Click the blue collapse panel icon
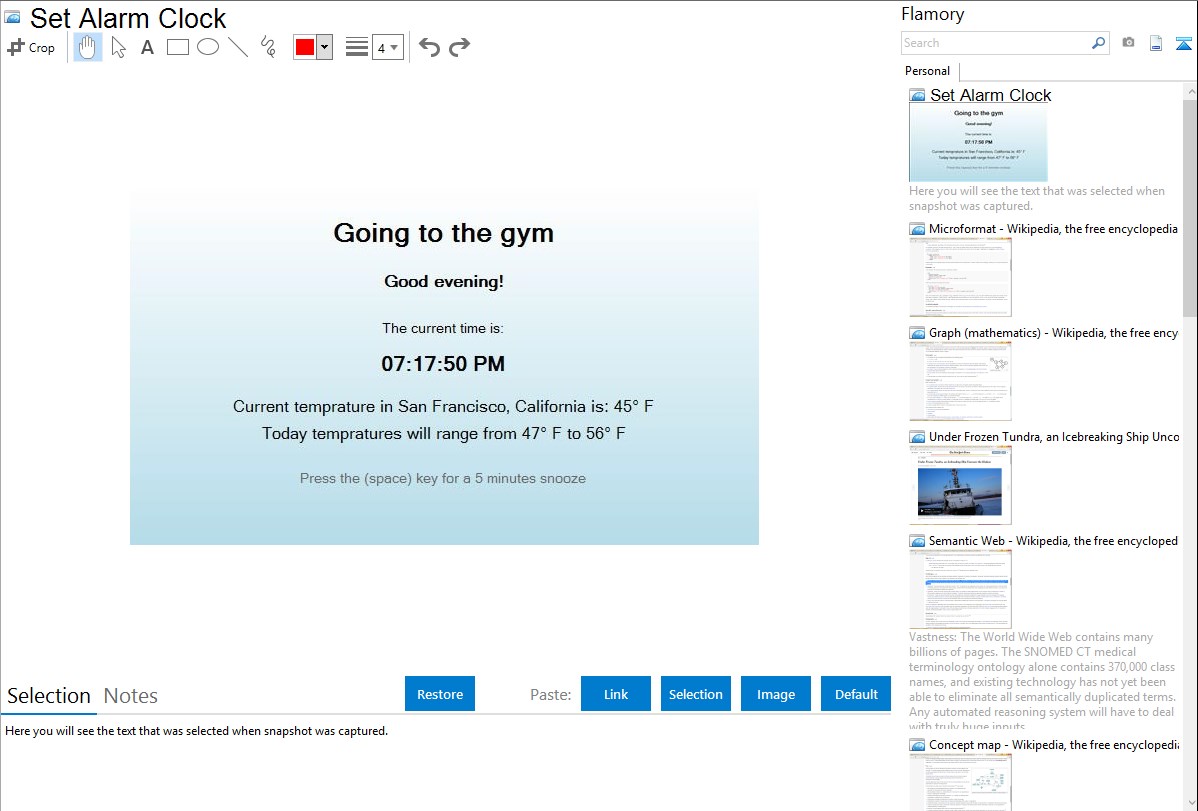1198x811 pixels. [x=1183, y=43]
